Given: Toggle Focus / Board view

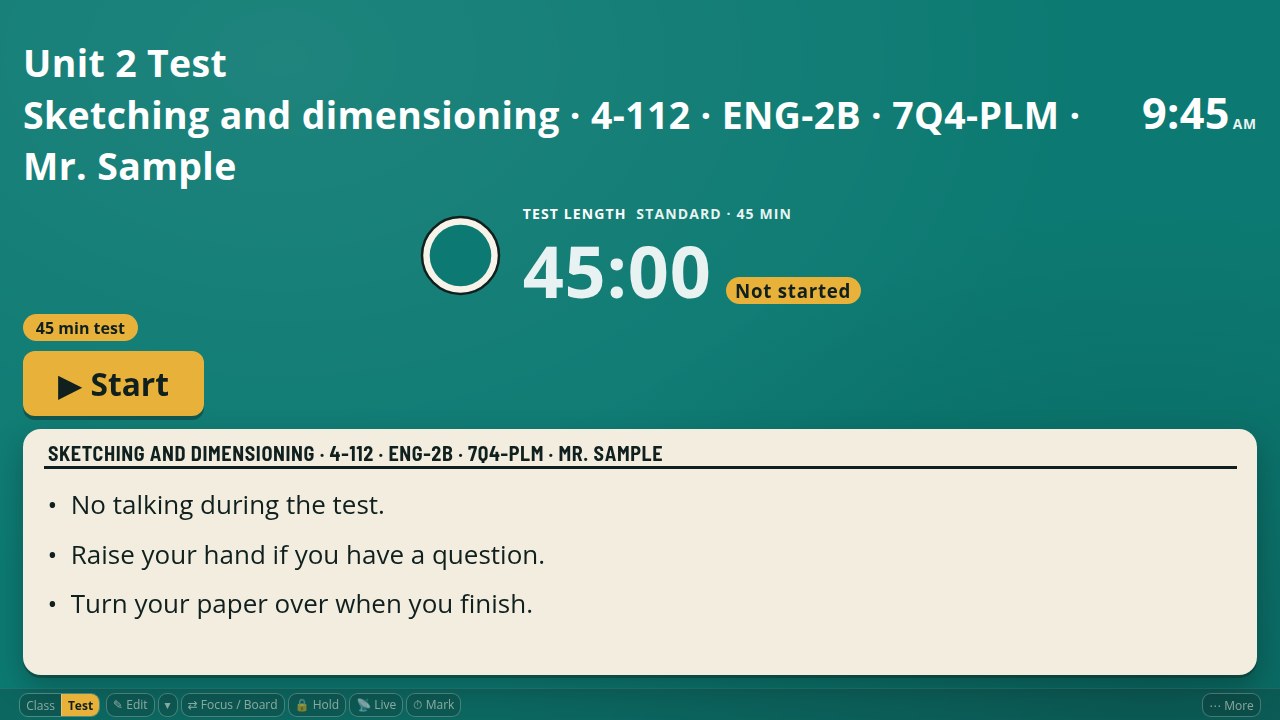Looking at the screenshot, I should (x=232, y=705).
